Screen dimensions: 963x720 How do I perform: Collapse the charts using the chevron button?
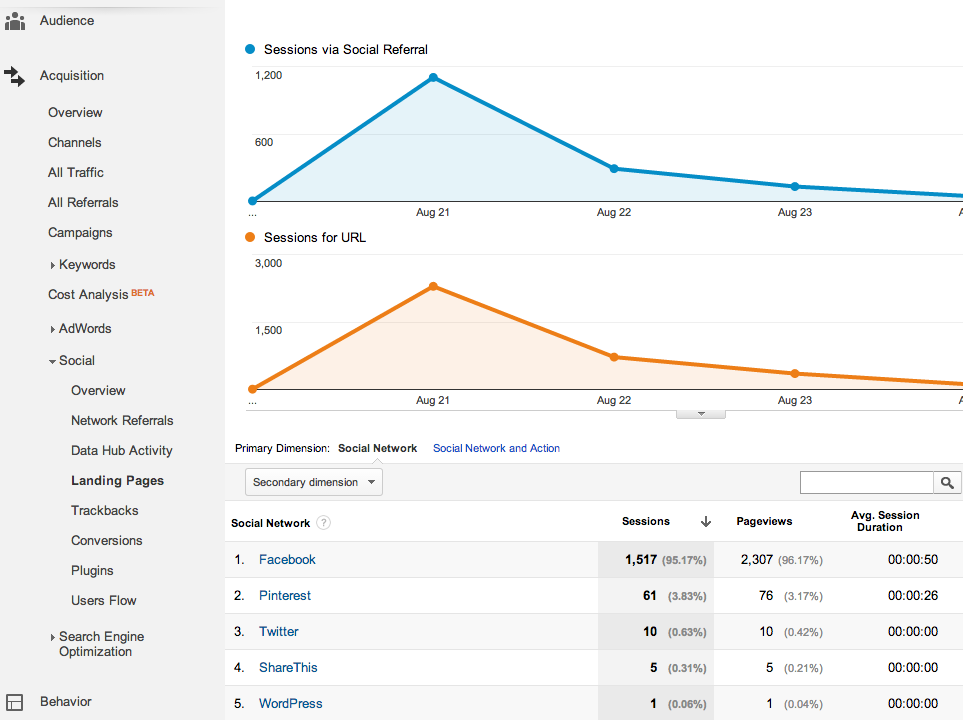pos(700,412)
